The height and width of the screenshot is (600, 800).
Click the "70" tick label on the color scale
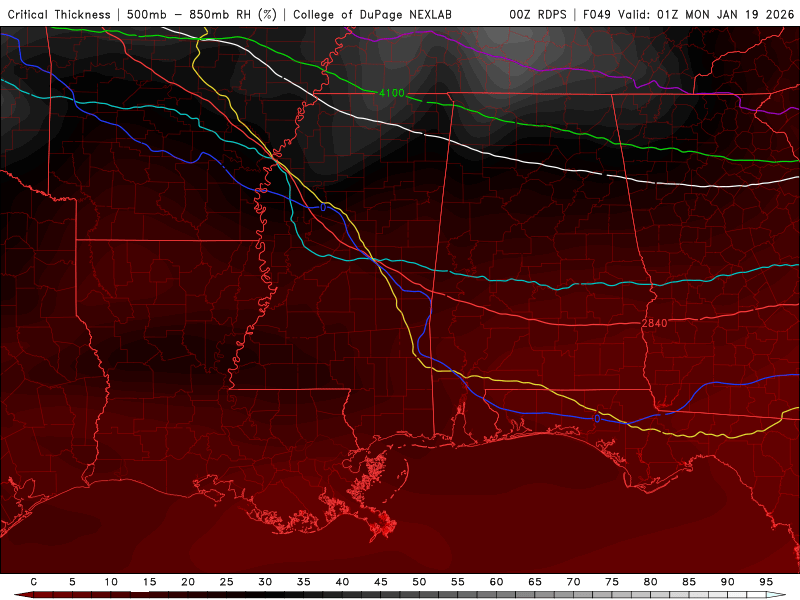[x=573, y=582]
